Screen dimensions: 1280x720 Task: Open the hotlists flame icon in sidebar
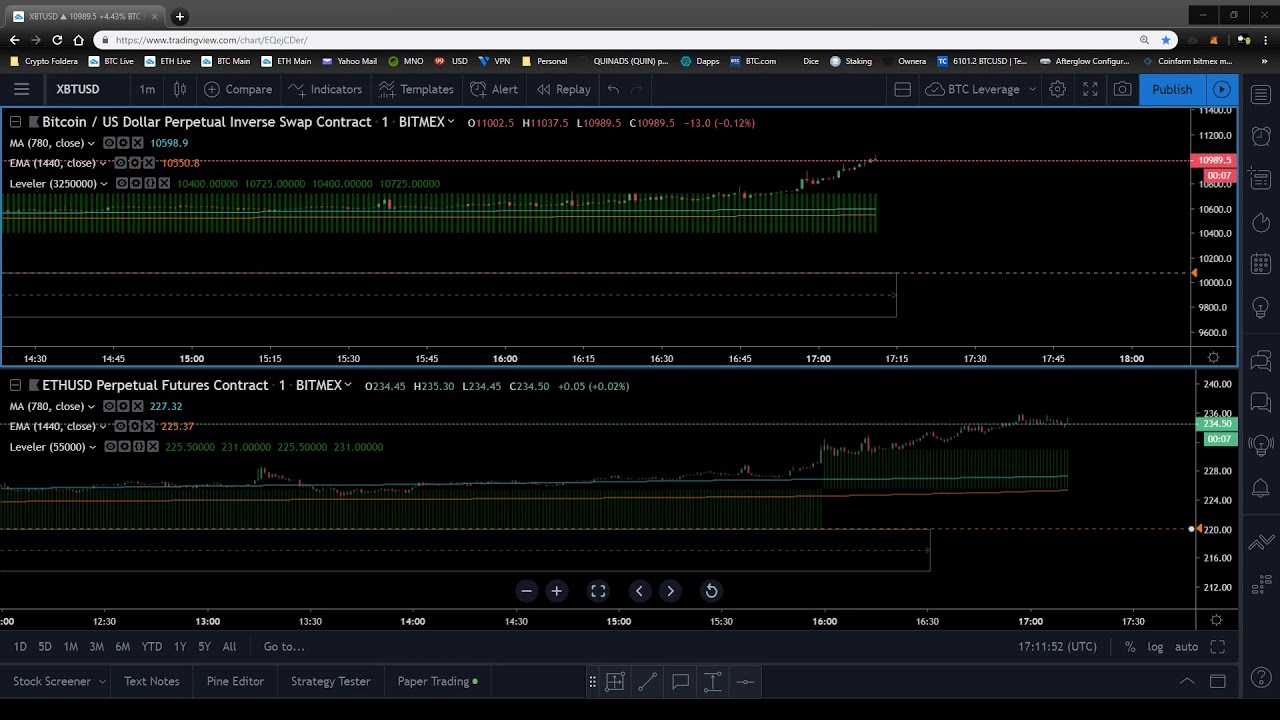[x=1260, y=221]
